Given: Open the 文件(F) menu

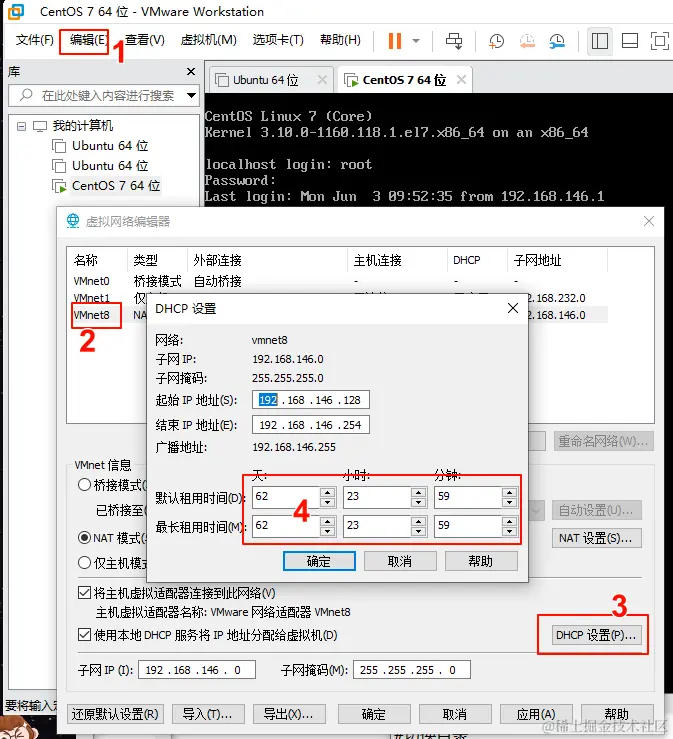Looking at the screenshot, I should click(34, 40).
